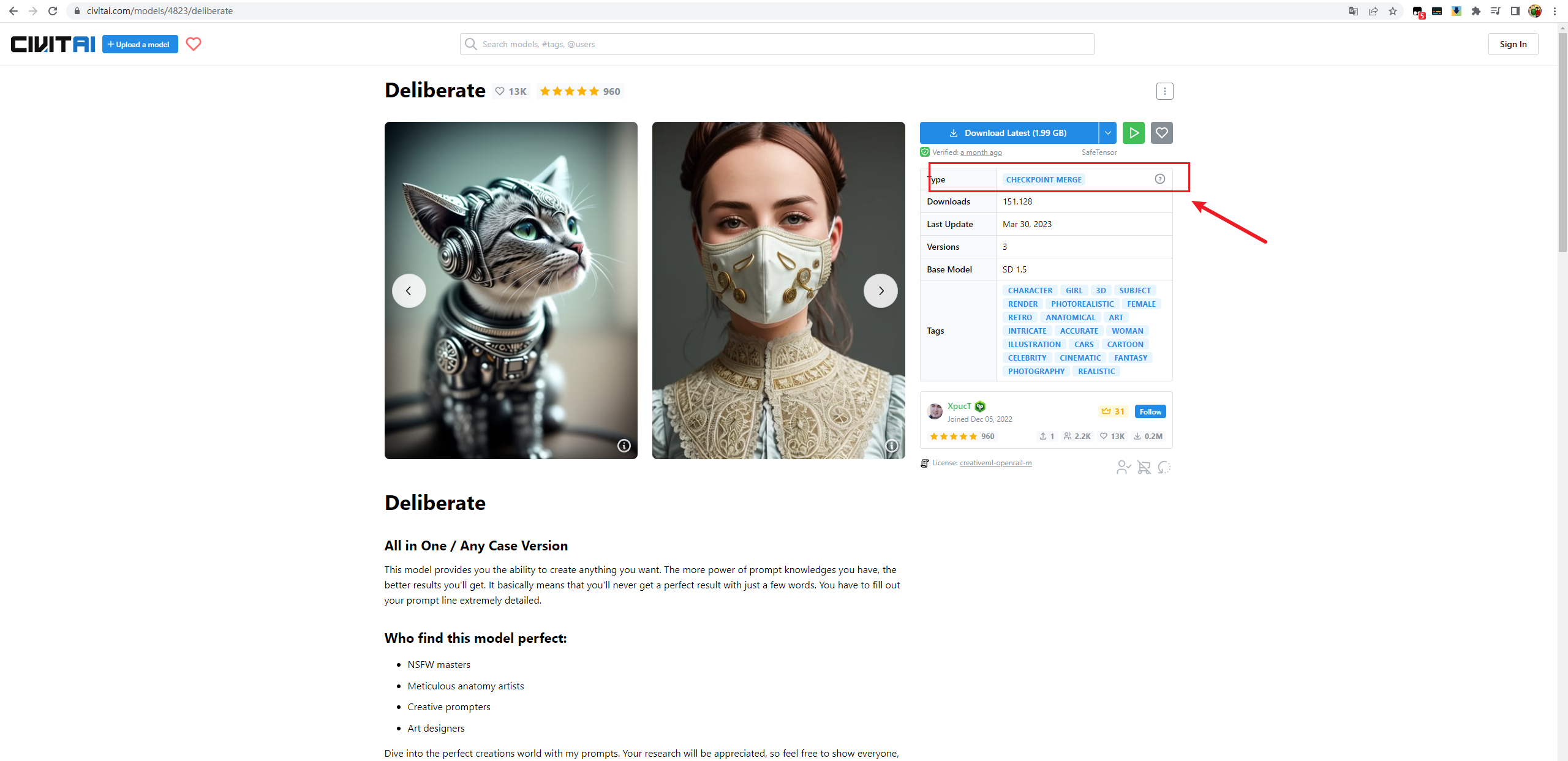
Task: Select the FANTASY tag
Action: click(1131, 358)
